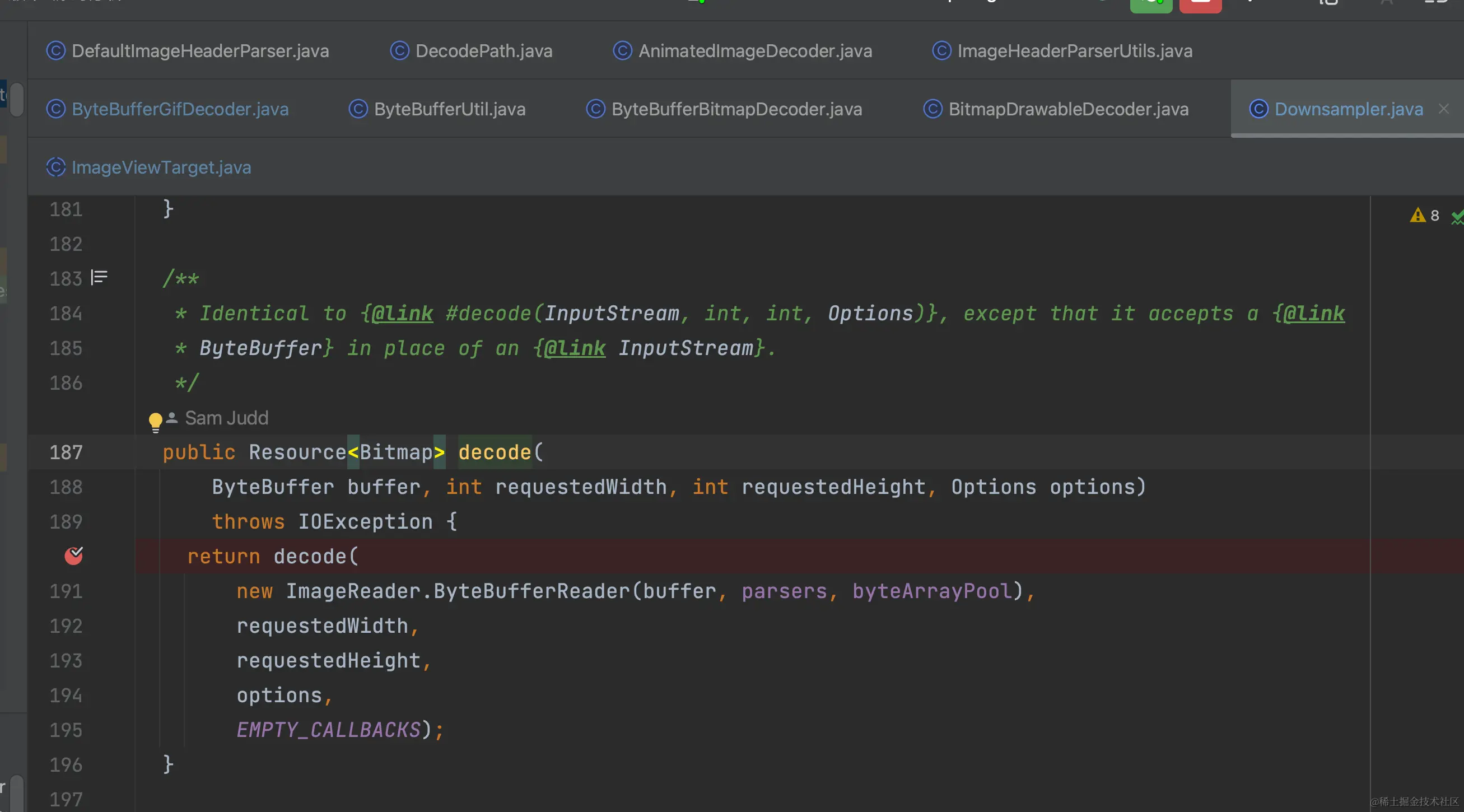Click class icon of AnimatedImageDecoder.java tab
The width and height of the screenshot is (1464, 812).
pyautogui.click(x=622, y=51)
